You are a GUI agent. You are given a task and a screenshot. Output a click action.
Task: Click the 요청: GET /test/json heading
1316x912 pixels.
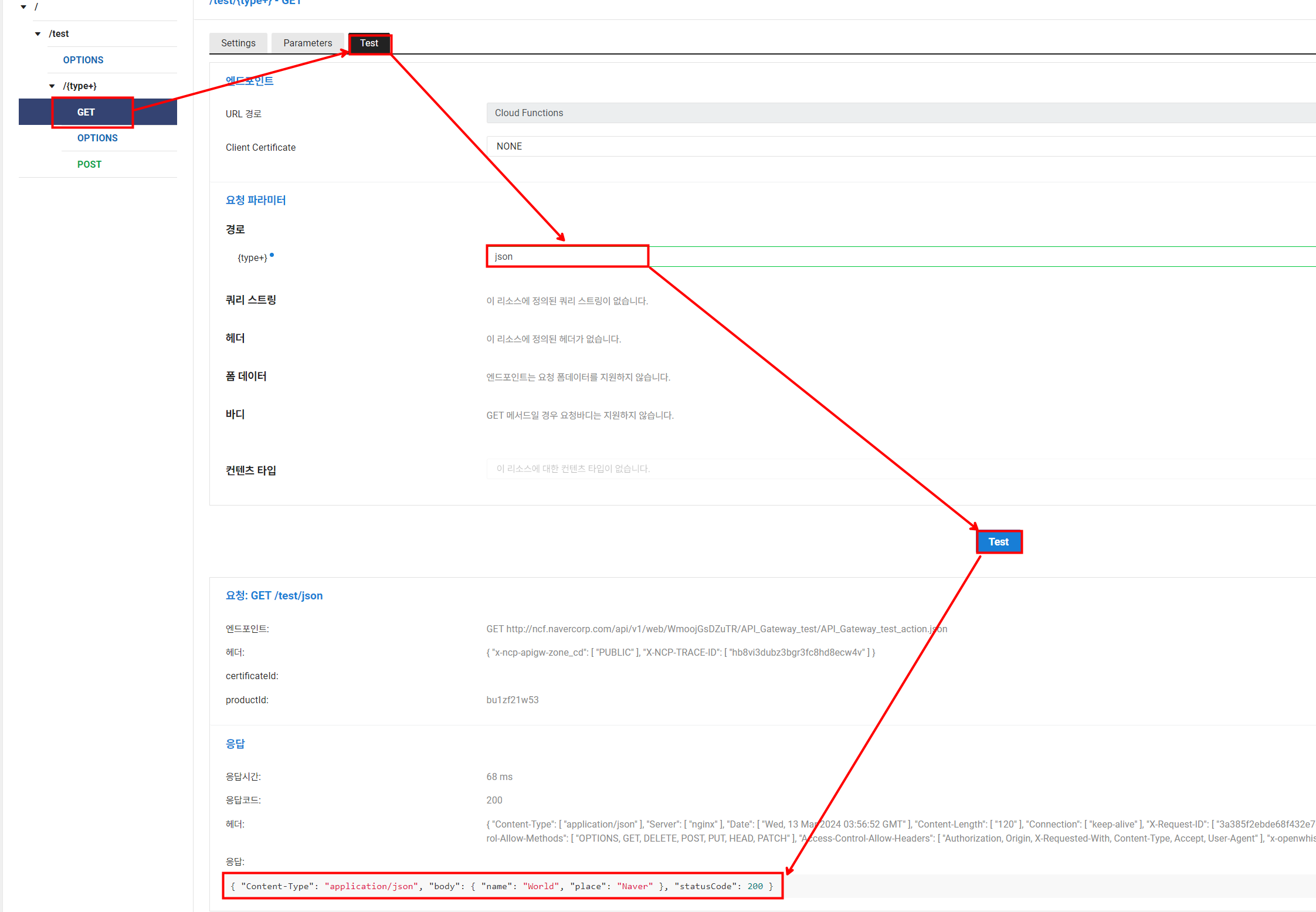pos(274,595)
